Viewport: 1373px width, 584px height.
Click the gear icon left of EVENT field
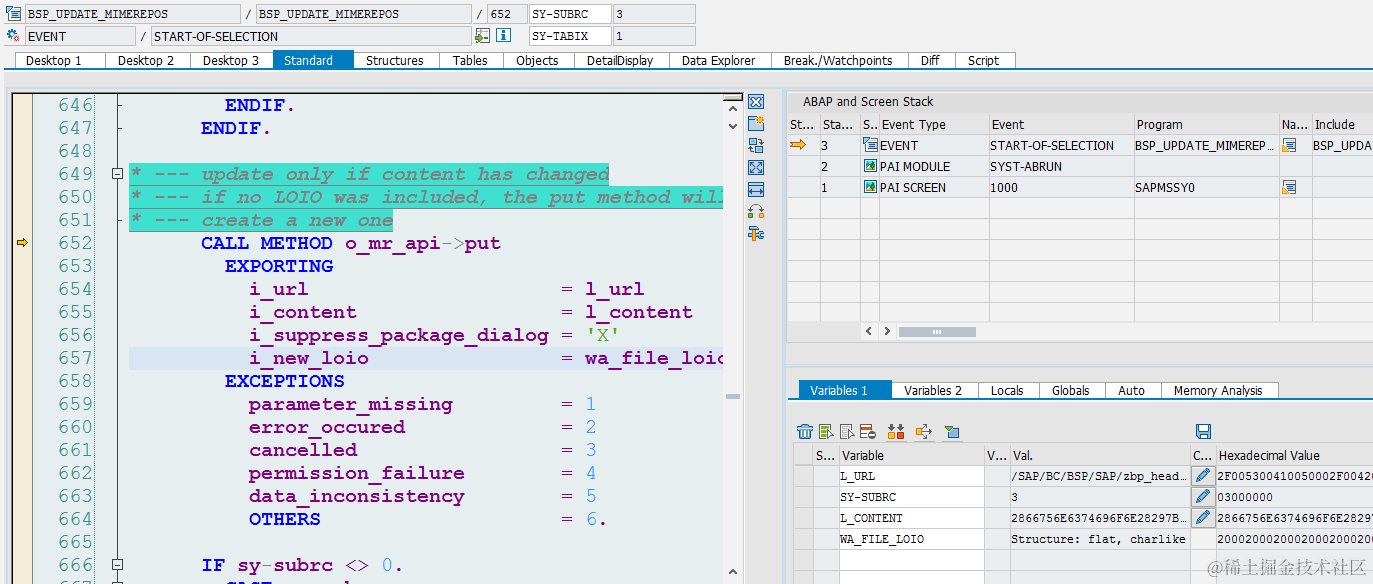14,36
